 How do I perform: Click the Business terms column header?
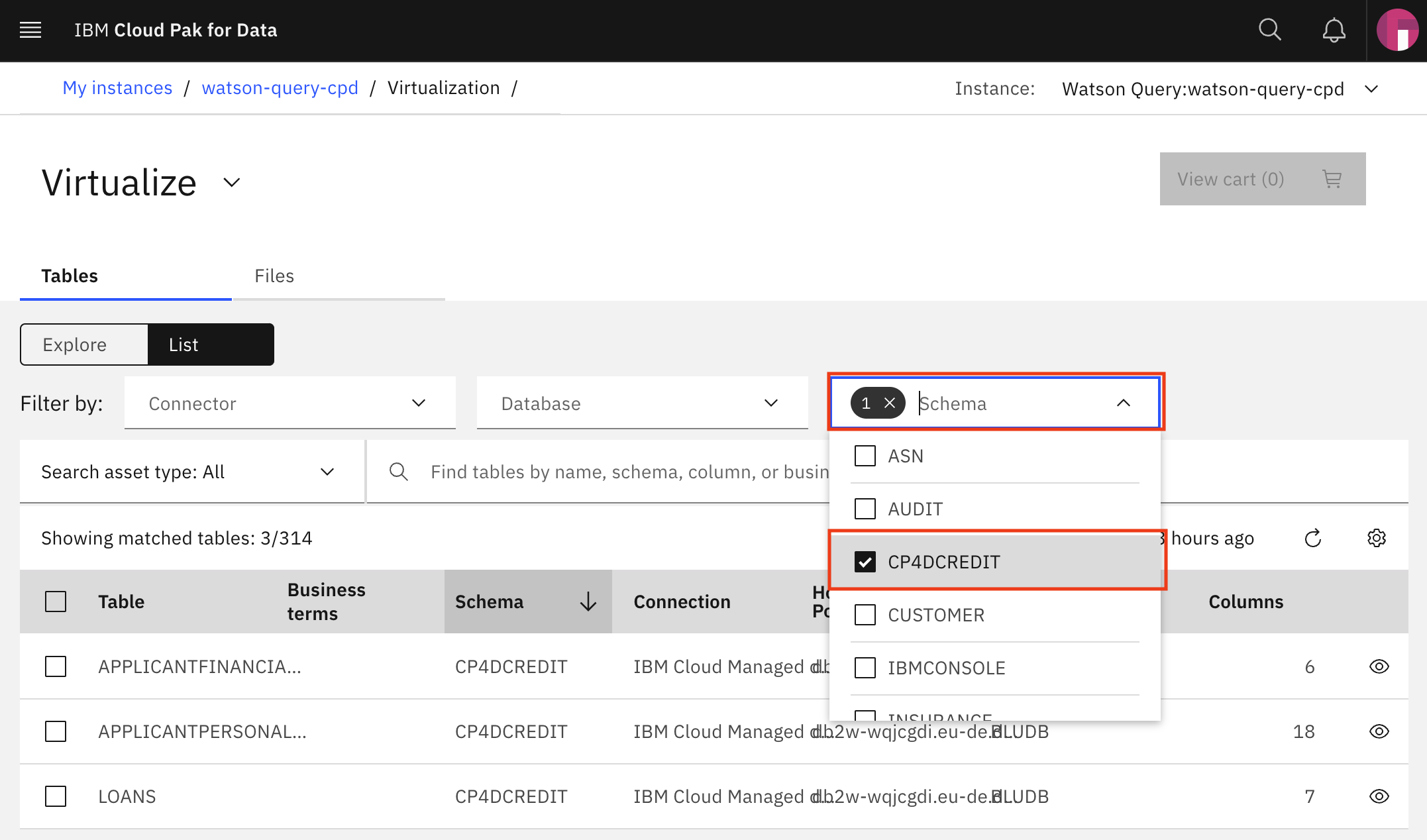326,602
